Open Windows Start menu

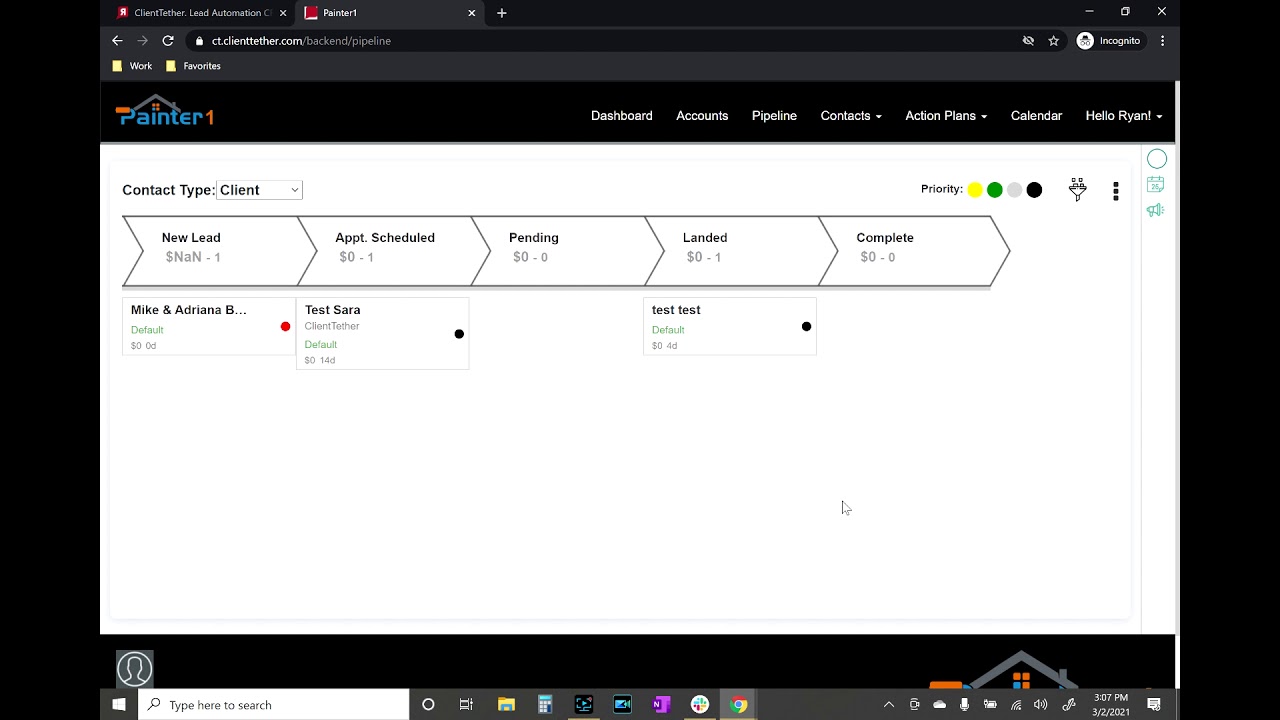pyautogui.click(x=119, y=705)
